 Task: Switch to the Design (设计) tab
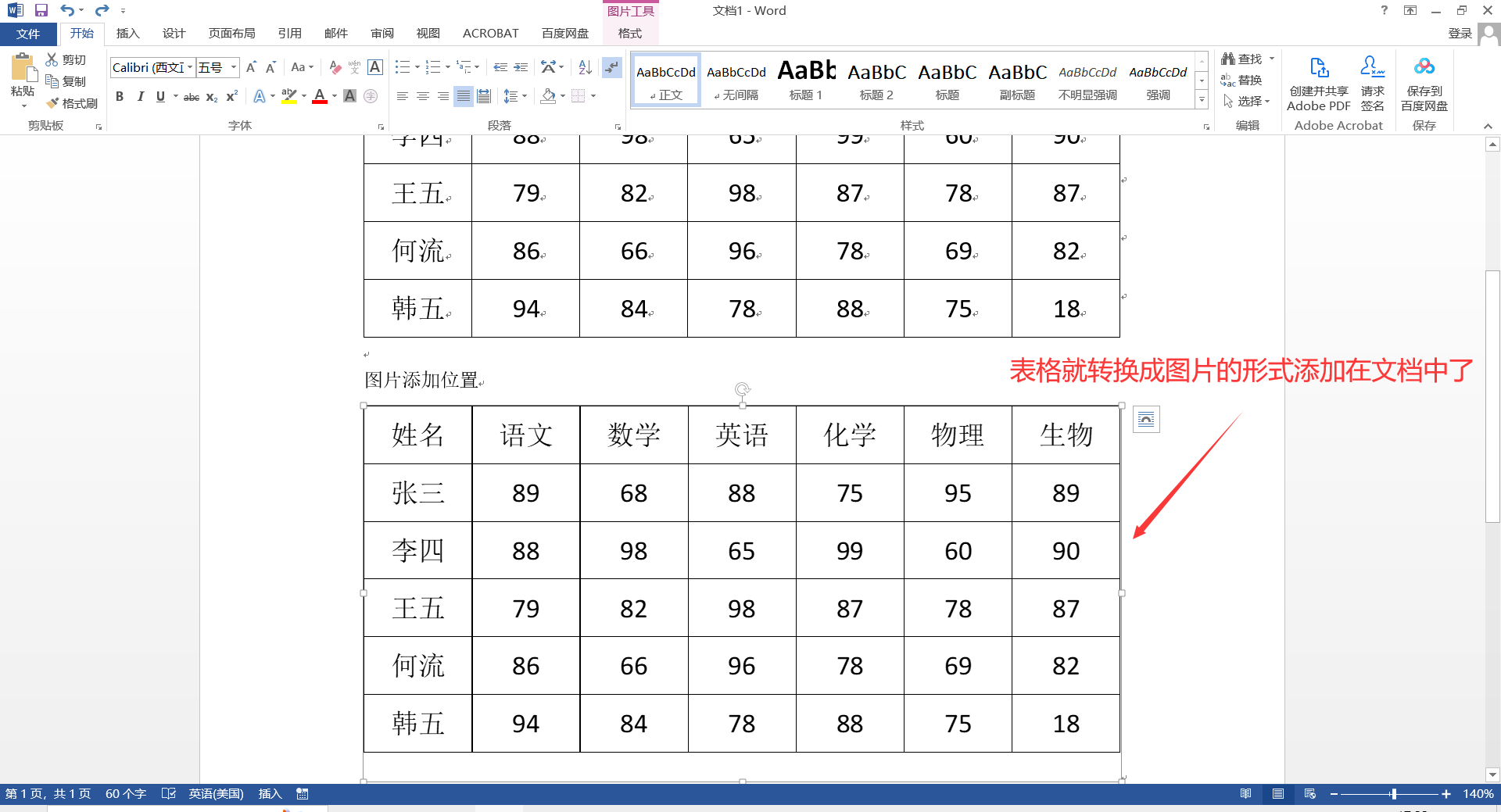coord(174,34)
